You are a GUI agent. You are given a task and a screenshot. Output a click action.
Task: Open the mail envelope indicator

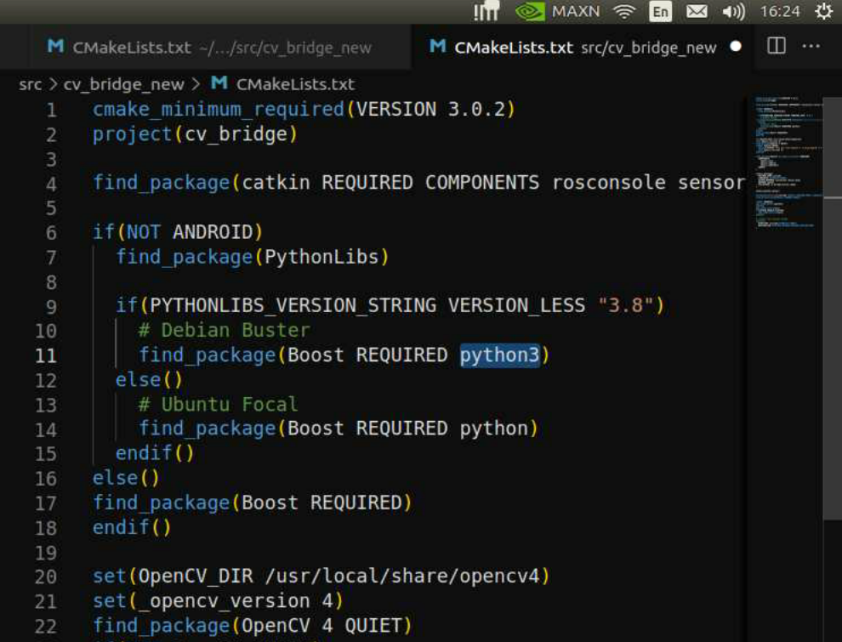[x=696, y=11]
